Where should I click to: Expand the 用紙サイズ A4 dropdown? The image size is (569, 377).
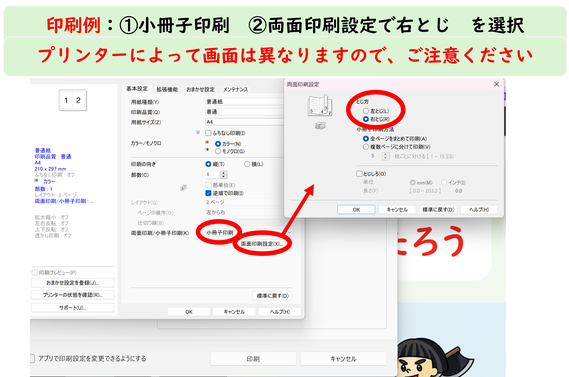[245, 122]
